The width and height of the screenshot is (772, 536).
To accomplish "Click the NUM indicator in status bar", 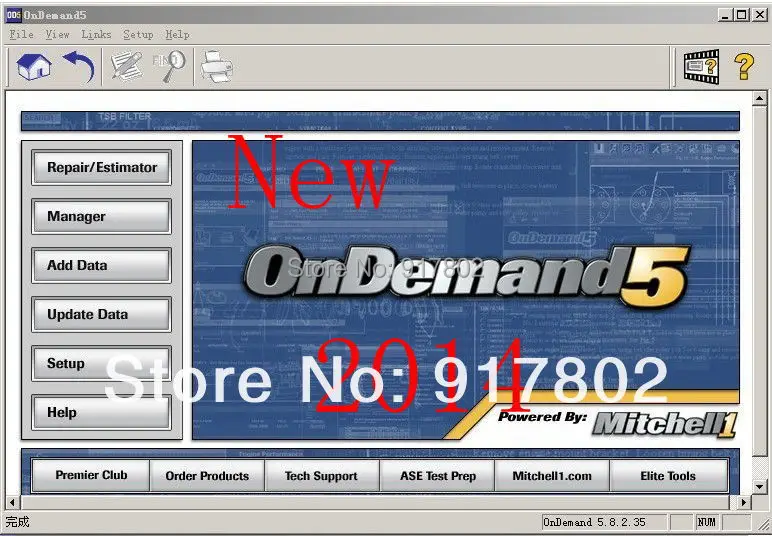I will tap(706, 522).
